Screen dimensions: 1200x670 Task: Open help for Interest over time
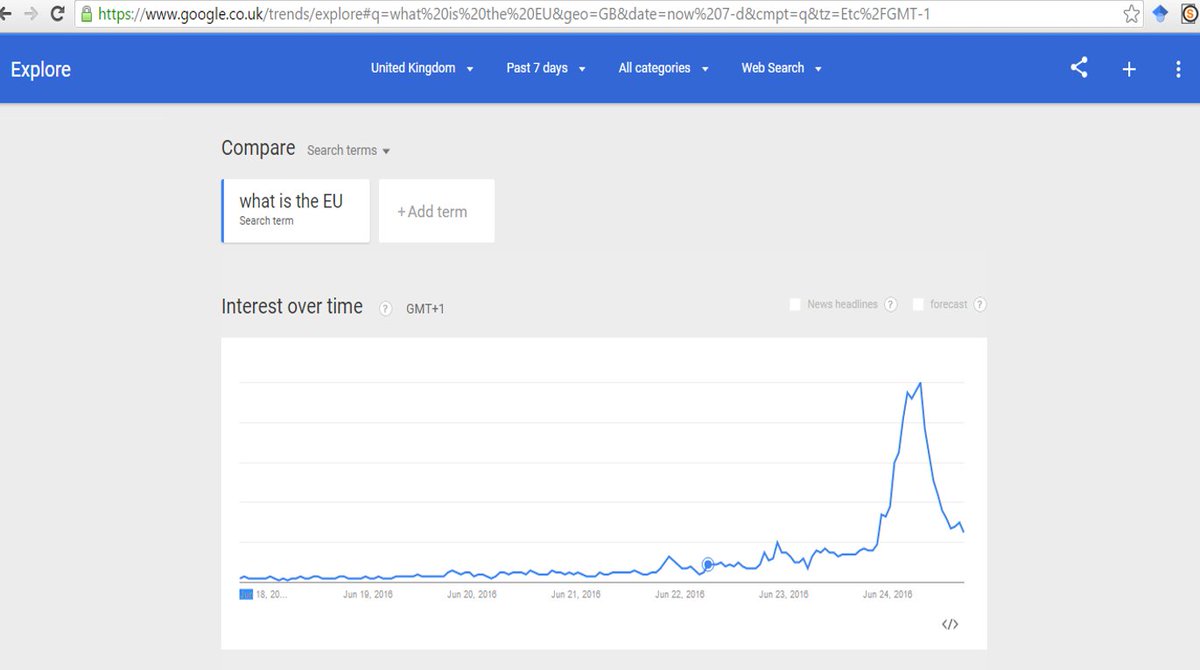(x=385, y=308)
